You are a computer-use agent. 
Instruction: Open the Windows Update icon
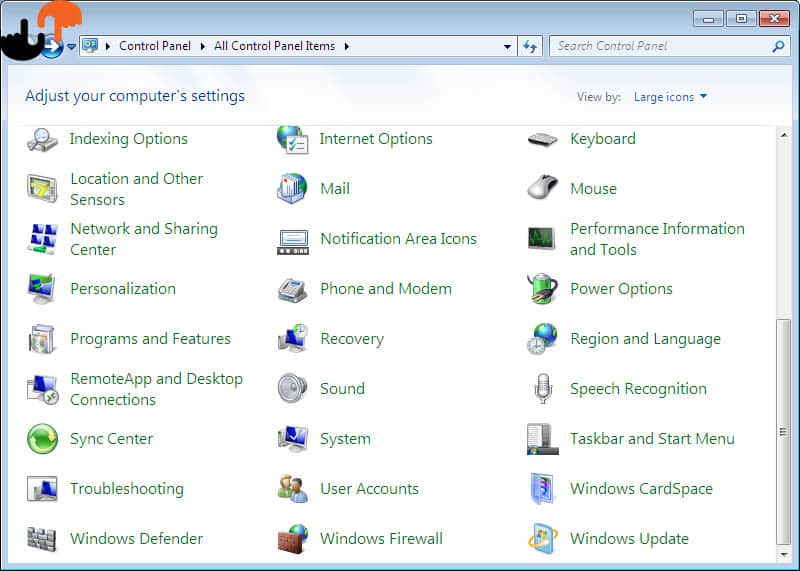click(x=543, y=538)
